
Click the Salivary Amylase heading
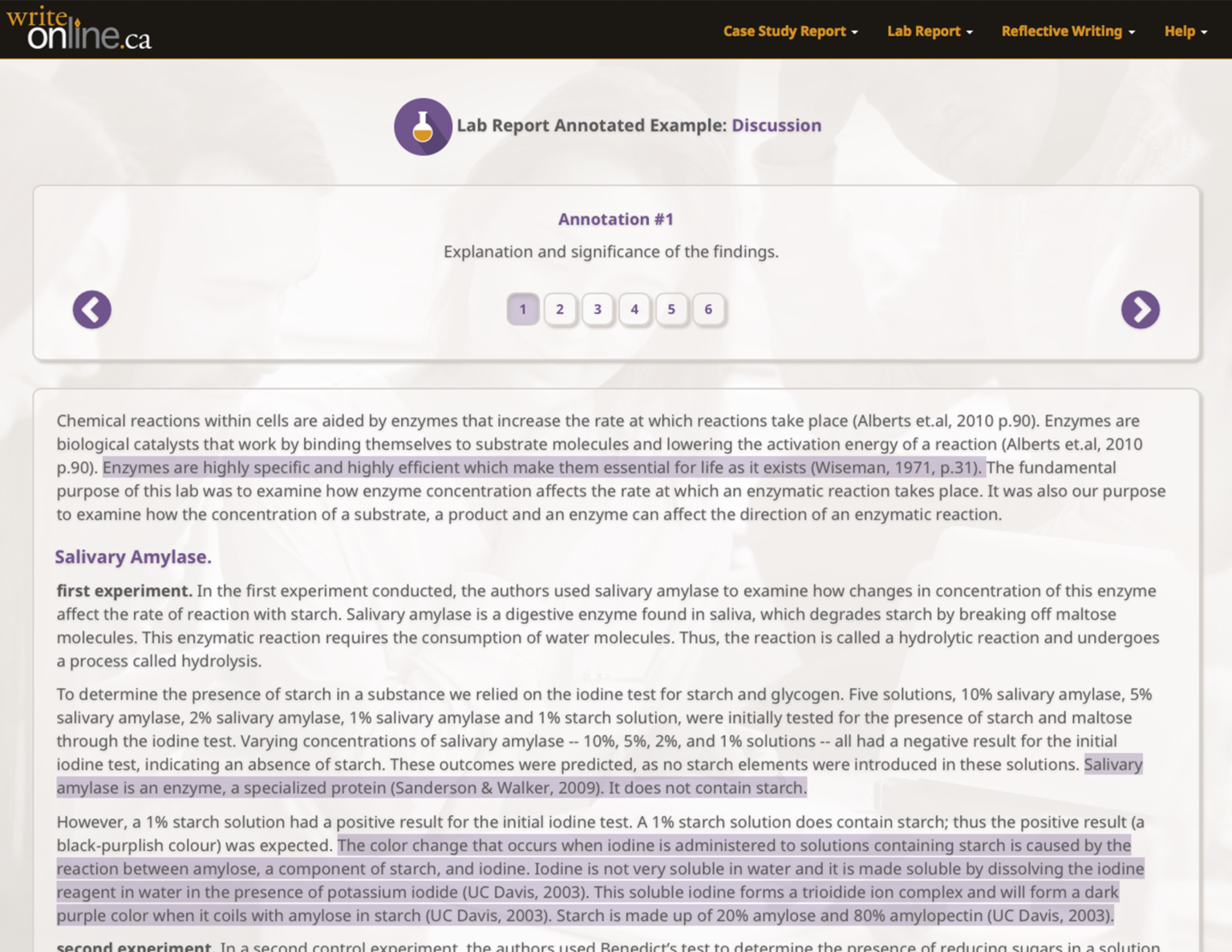pyautogui.click(x=133, y=557)
